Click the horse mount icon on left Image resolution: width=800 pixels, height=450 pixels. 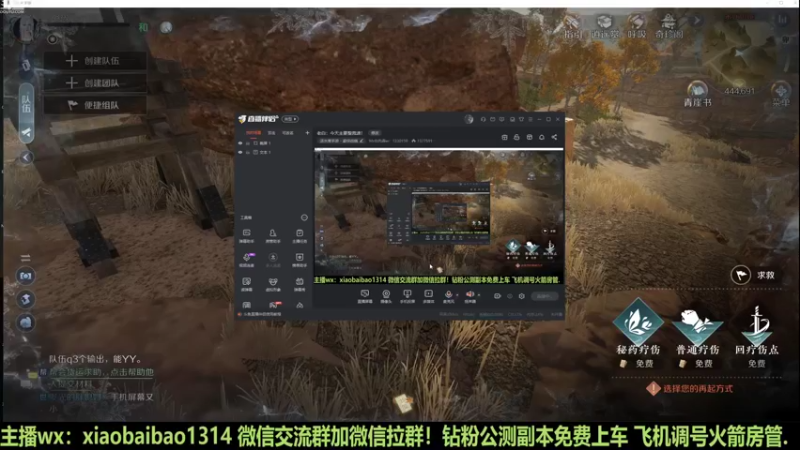(x=26, y=299)
